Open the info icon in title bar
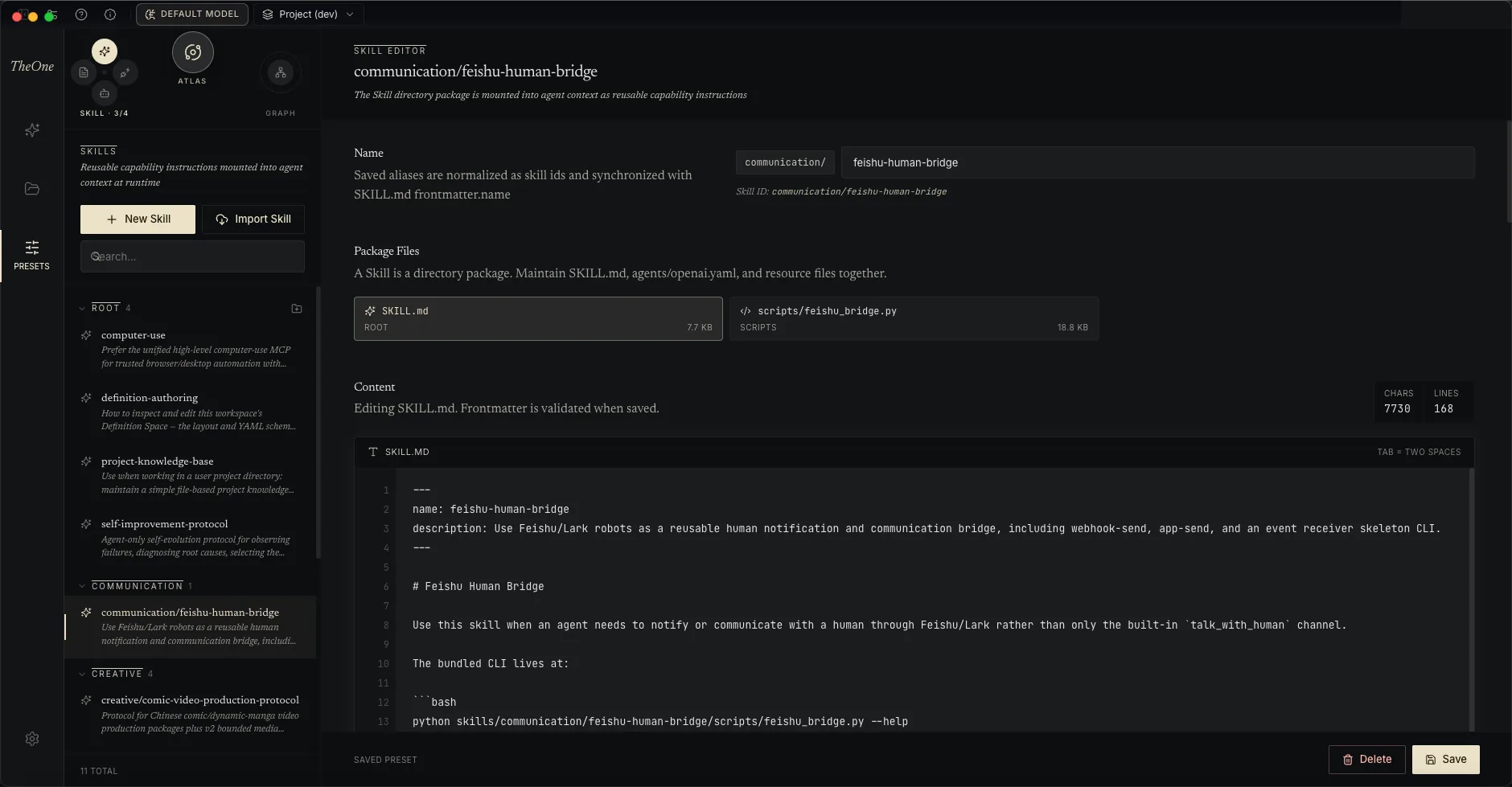 click(110, 14)
